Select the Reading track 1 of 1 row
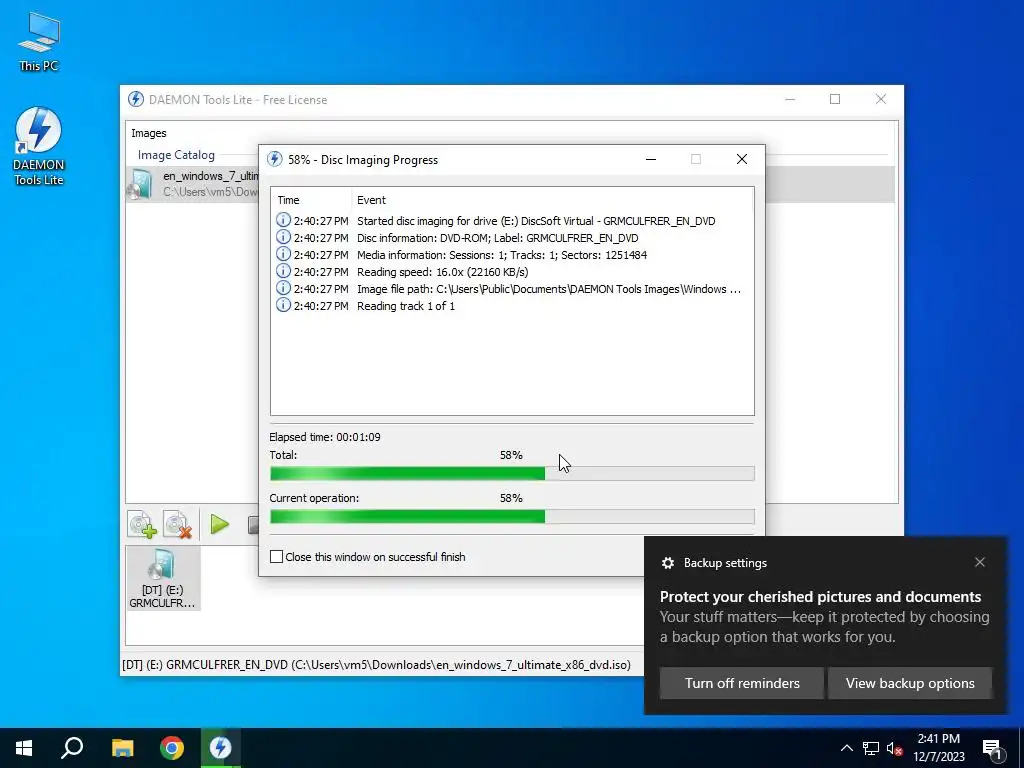 click(x=512, y=306)
